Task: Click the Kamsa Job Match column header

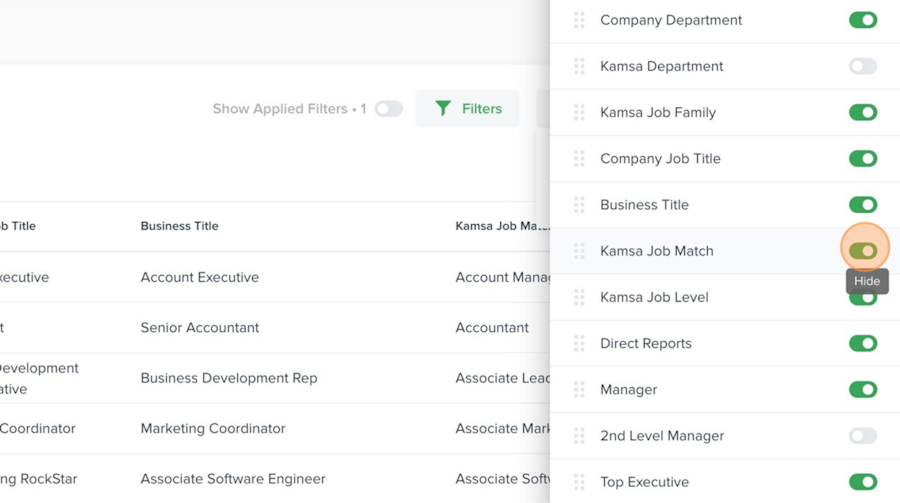Action: pyautogui.click(x=500, y=226)
